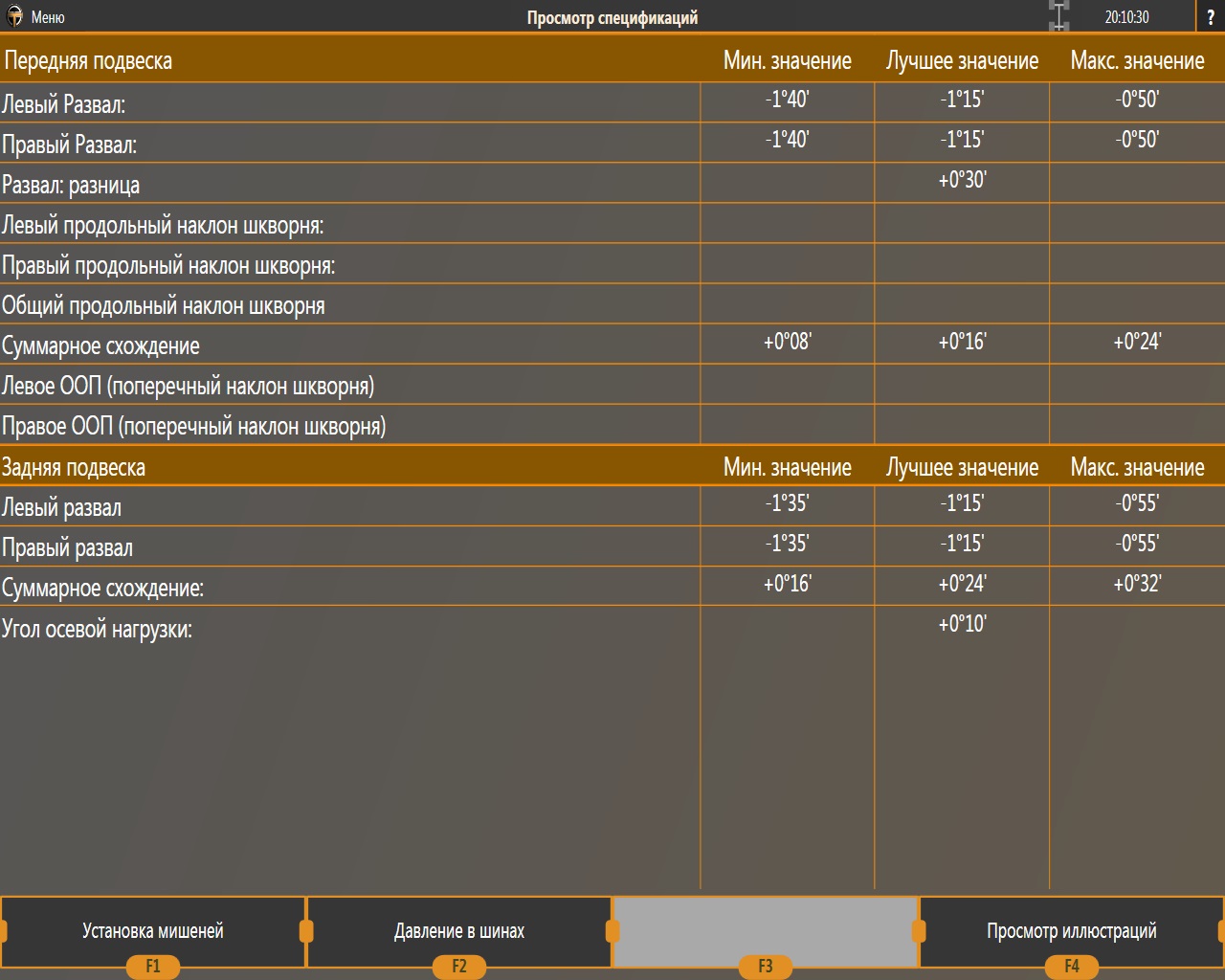This screenshot has height=980, width=1225.
Task: Click the F1 key badge
Action: 153,967
